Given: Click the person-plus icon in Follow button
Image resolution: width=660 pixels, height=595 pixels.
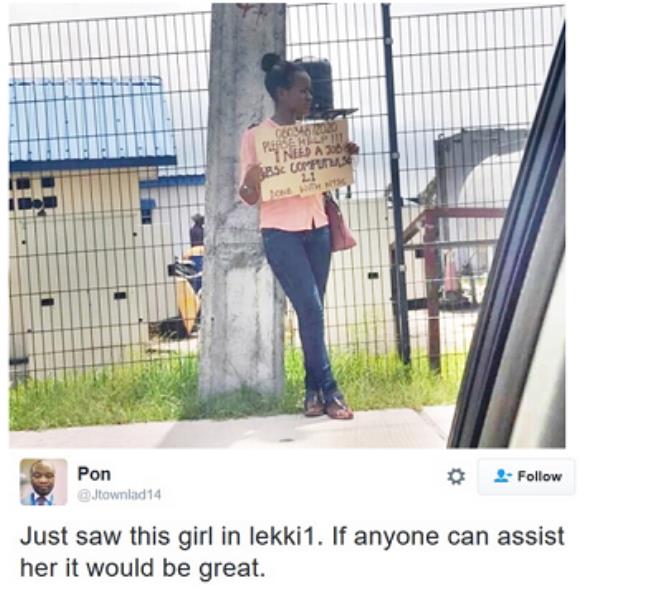Looking at the screenshot, I should pyautogui.click(x=502, y=476).
